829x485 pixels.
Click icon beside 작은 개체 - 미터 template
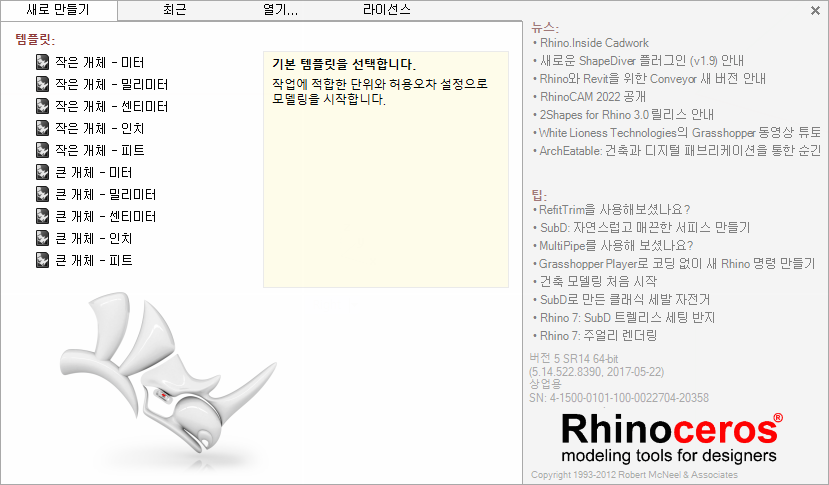[x=42, y=62]
